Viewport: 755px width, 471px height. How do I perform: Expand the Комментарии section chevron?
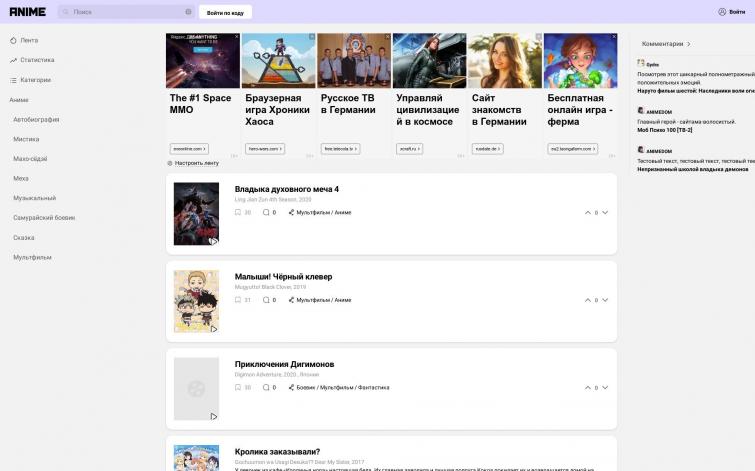click(689, 44)
